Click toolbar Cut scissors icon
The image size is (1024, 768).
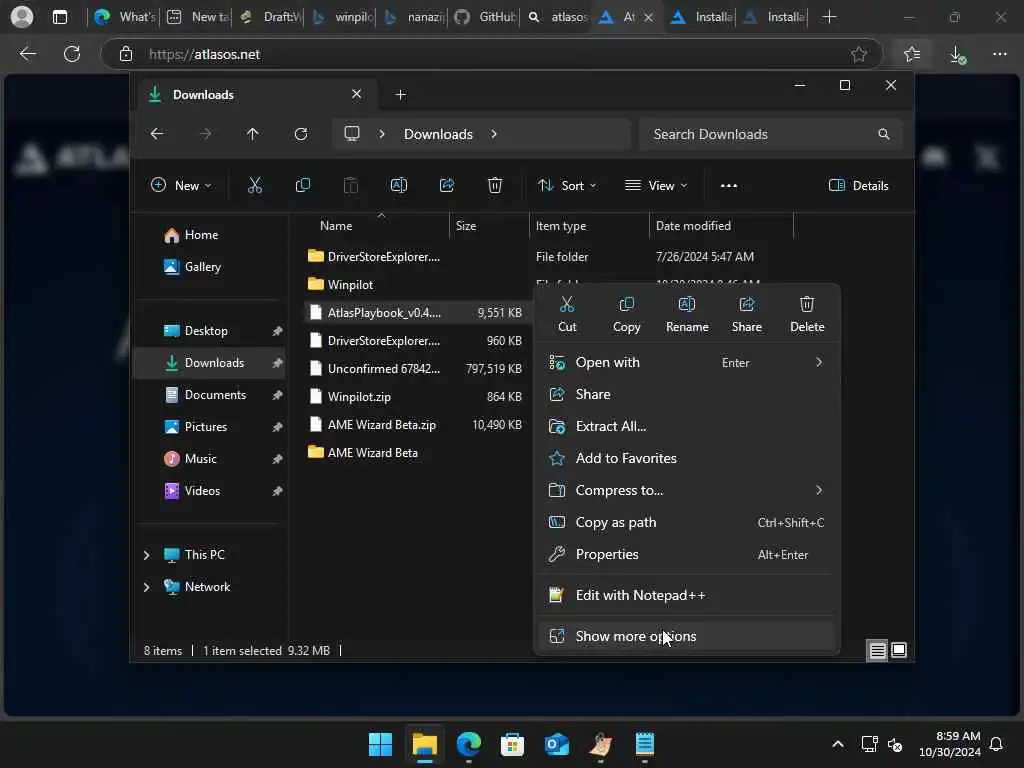tap(255, 185)
